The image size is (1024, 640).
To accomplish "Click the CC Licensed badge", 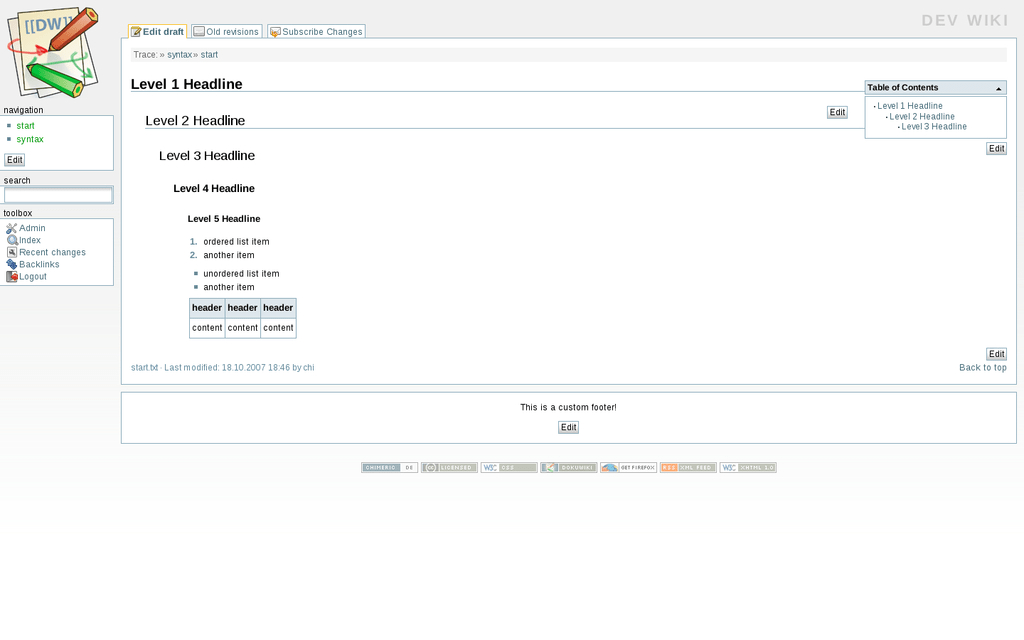I will tap(449, 468).
